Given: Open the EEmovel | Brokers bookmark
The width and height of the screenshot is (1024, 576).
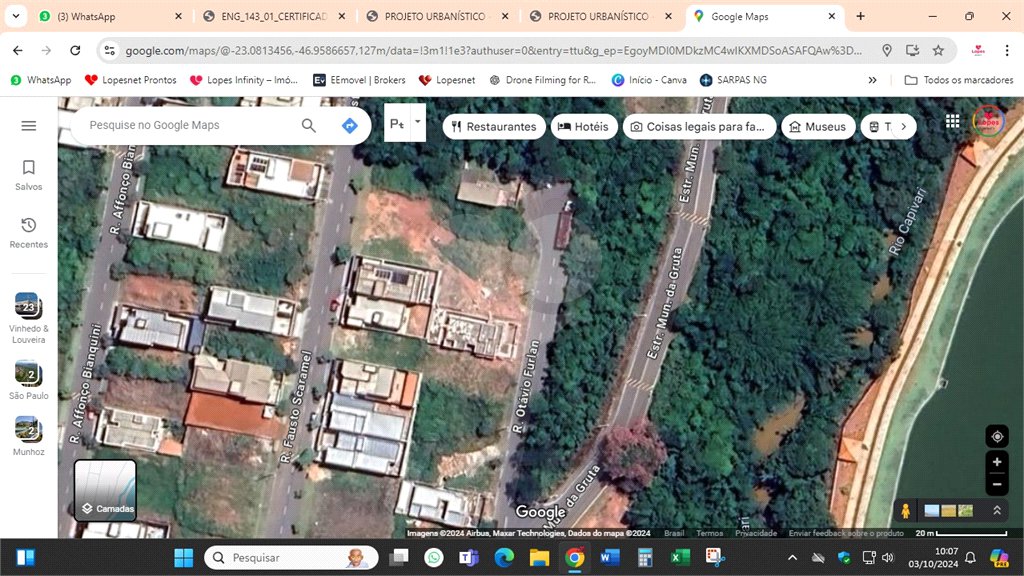Looking at the screenshot, I should pyautogui.click(x=359, y=80).
